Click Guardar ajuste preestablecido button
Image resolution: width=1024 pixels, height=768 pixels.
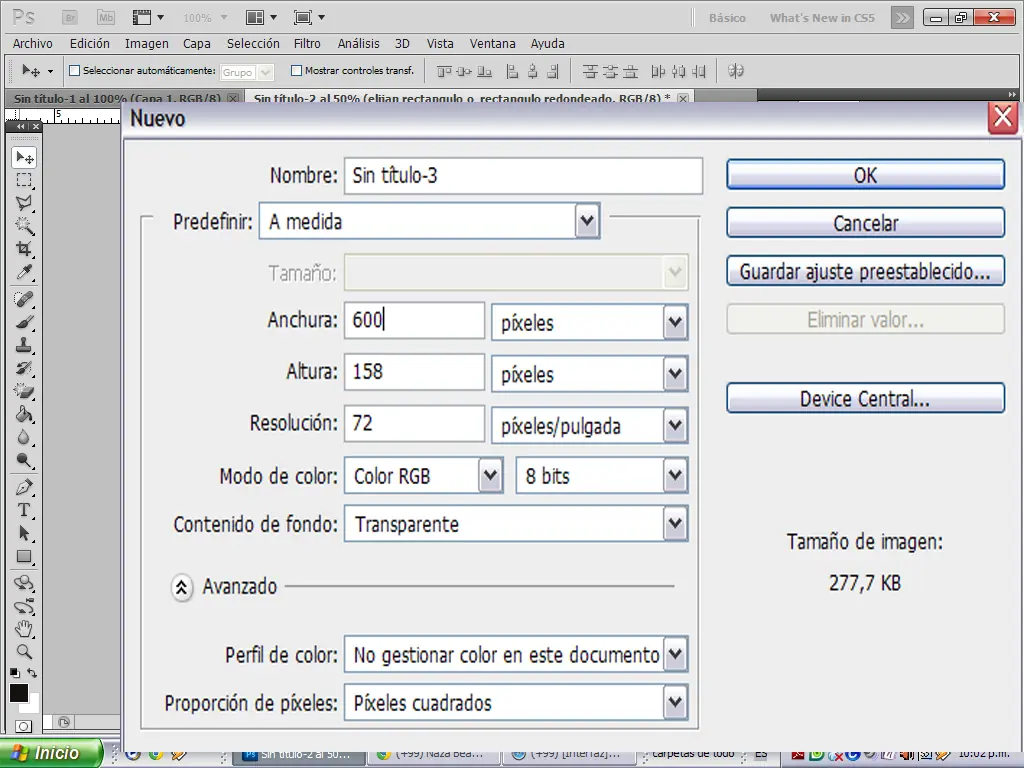pos(865,271)
